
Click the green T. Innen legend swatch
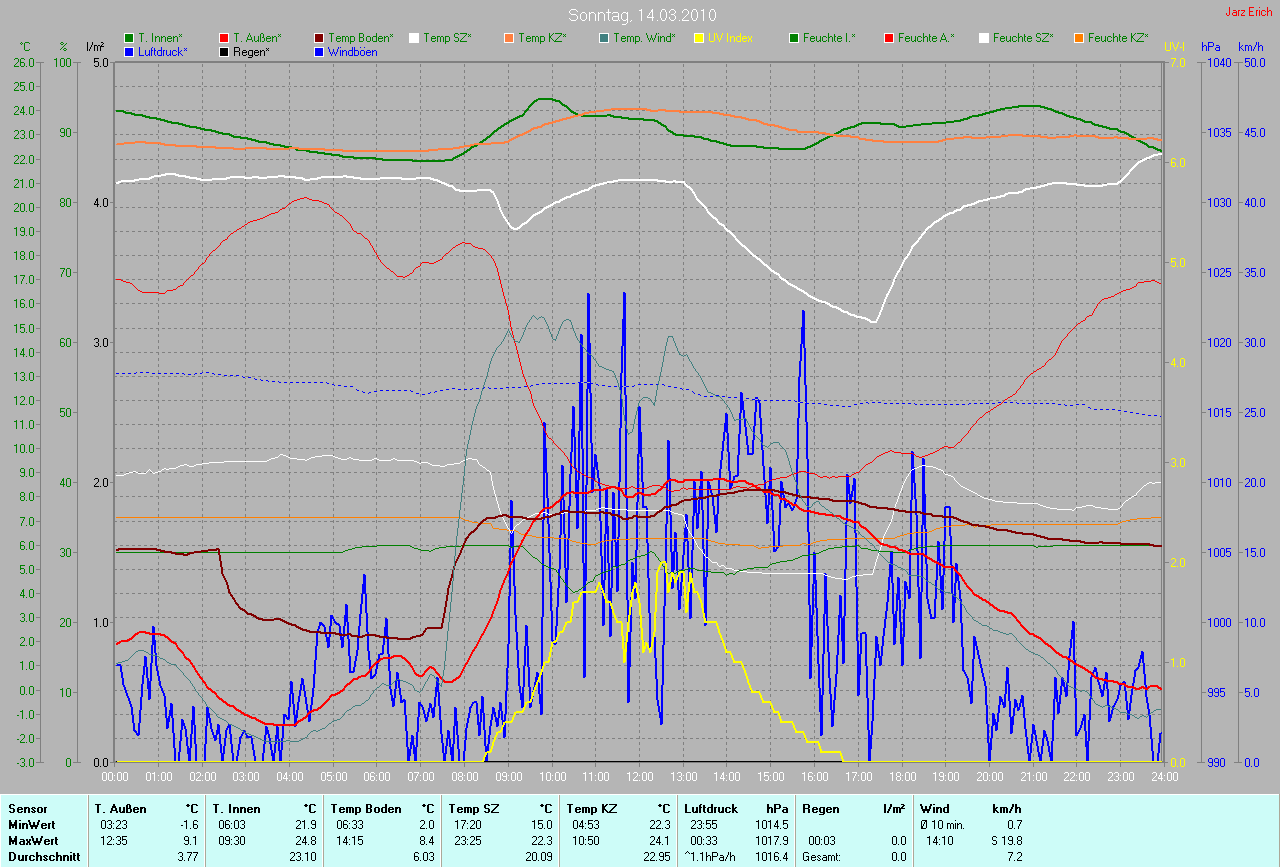point(129,38)
